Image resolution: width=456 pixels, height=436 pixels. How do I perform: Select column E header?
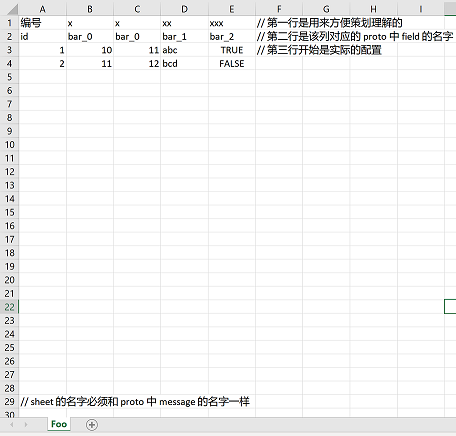coord(232,9)
